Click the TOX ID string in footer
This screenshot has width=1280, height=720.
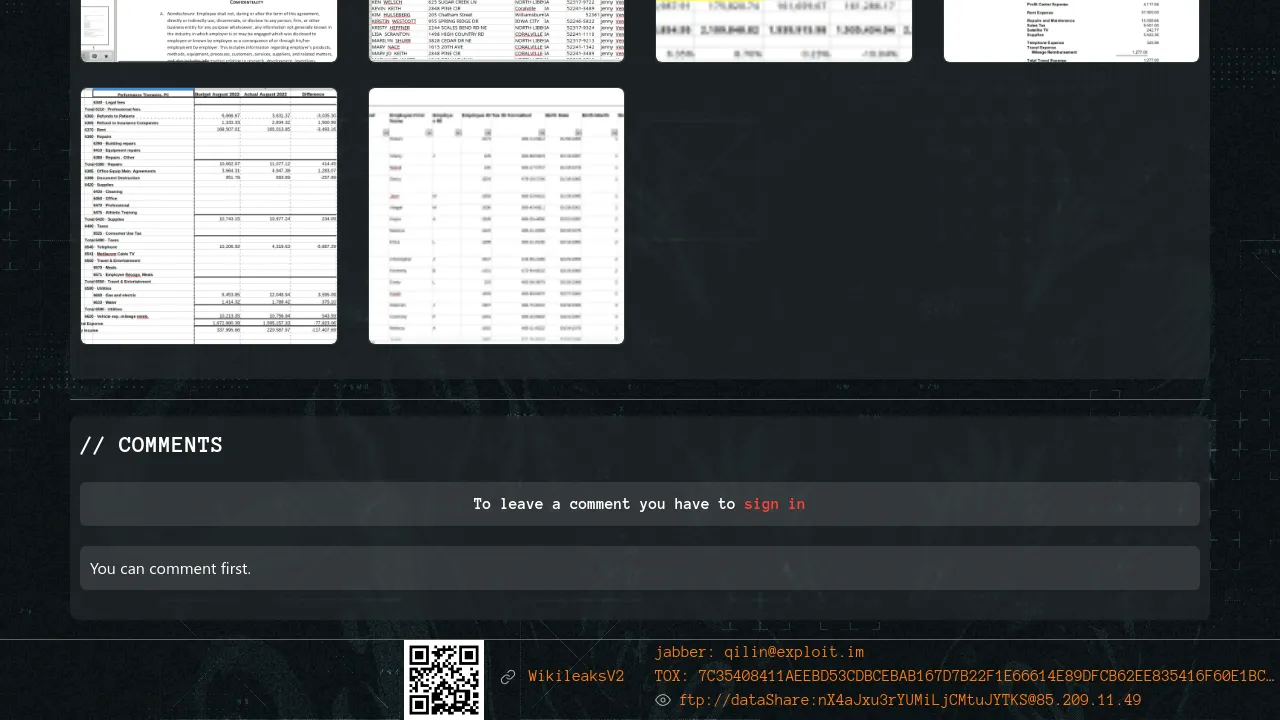point(960,676)
